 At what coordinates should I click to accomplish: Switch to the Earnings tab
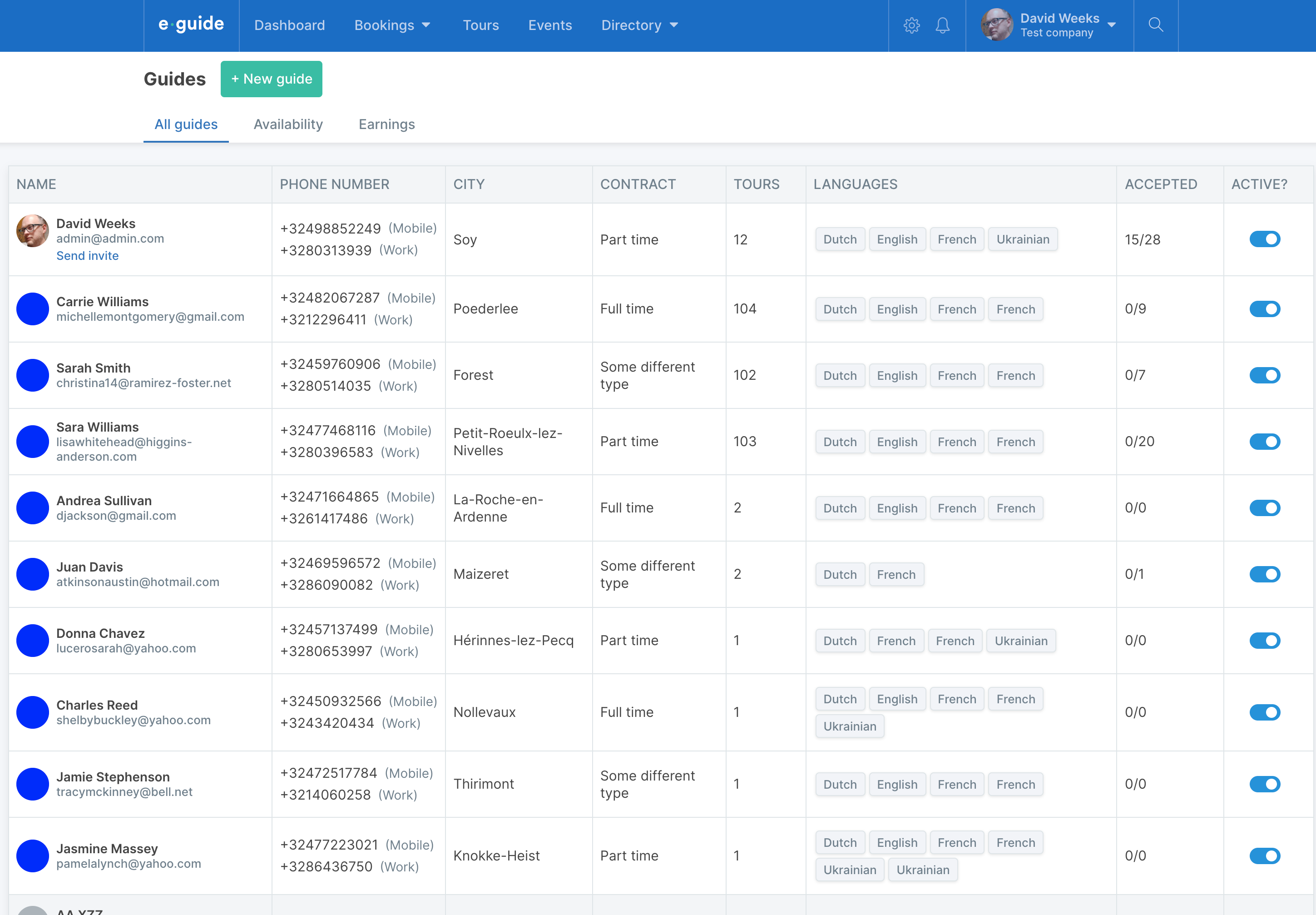387,124
